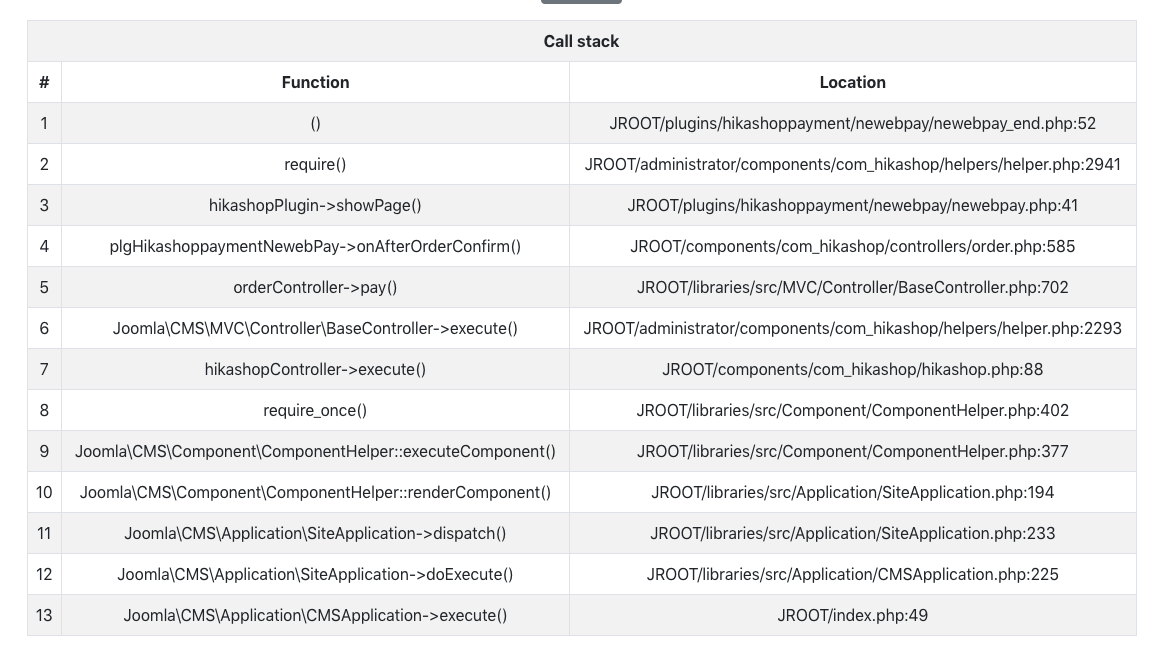Viewport: 1161px width, 646px height.
Task: Click the helper.php:2293 location cell
Action: point(852,329)
